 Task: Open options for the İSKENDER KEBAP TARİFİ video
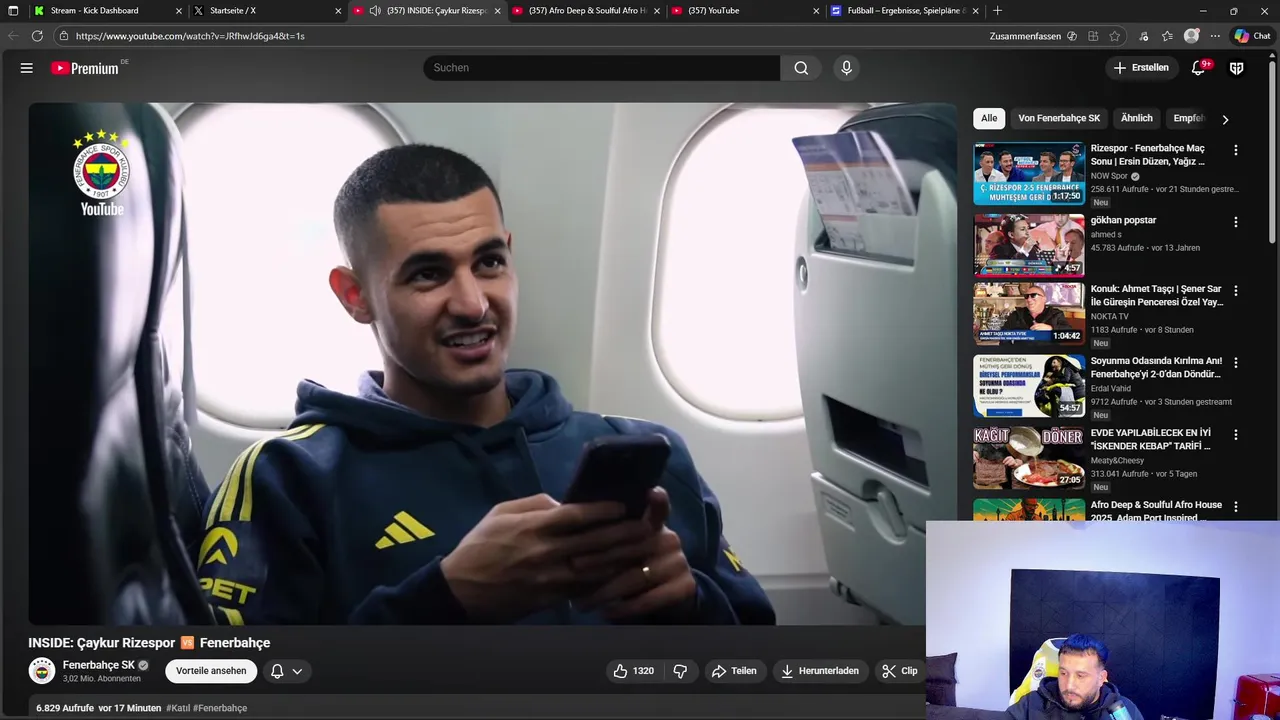coord(1236,435)
